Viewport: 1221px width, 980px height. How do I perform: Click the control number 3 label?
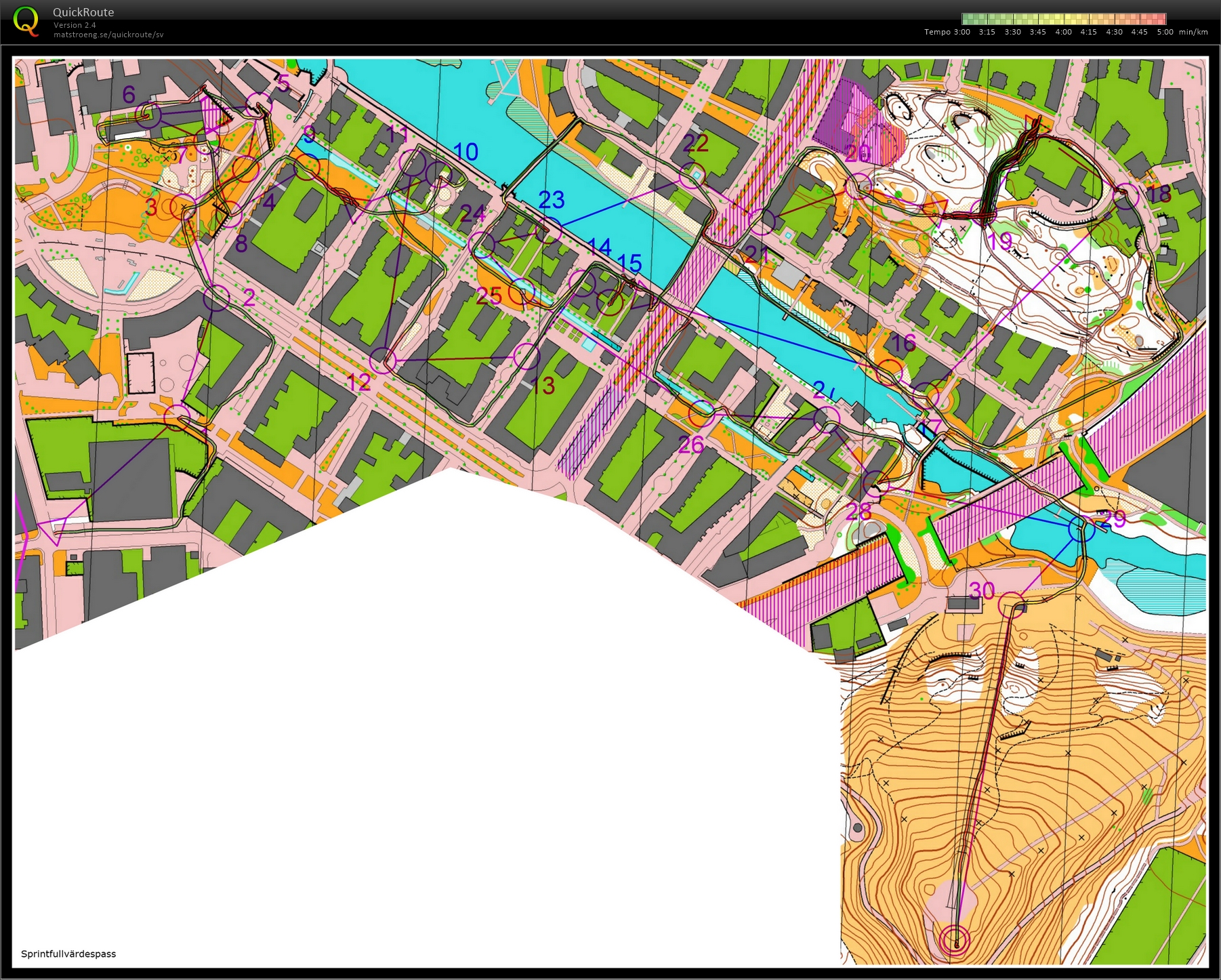[x=150, y=207]
